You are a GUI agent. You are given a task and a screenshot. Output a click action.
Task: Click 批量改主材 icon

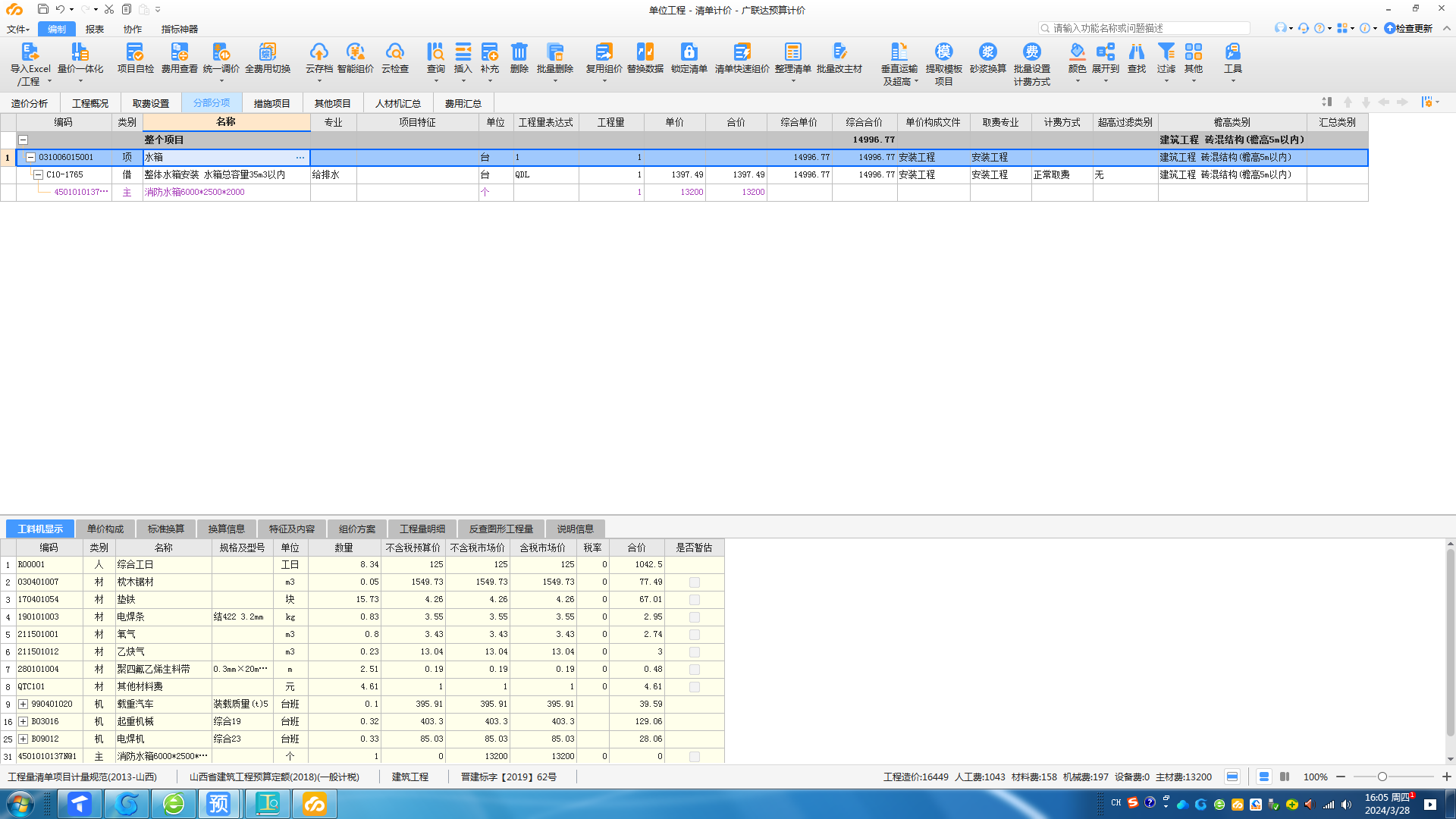click(x=839, y=52)
